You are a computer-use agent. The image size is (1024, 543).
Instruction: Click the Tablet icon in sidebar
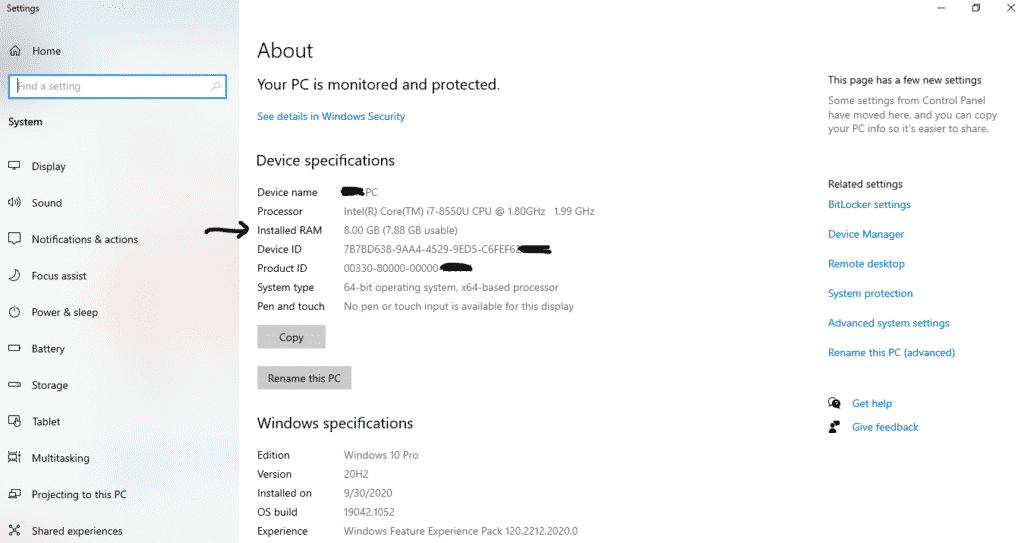[x=14, y=421]
